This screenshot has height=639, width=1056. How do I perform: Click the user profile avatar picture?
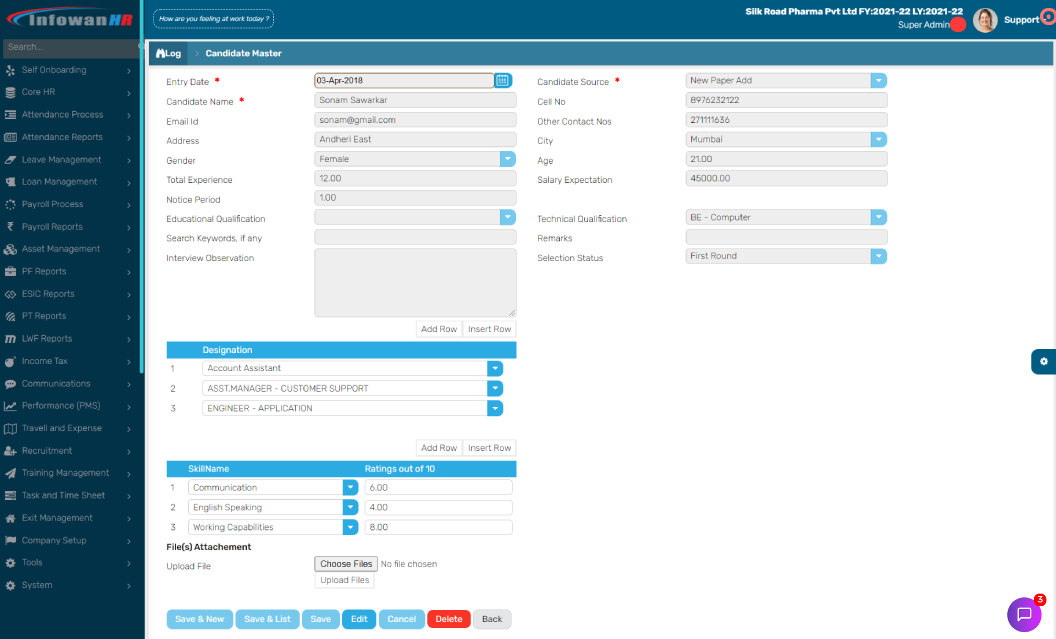[x=985, y=20]
